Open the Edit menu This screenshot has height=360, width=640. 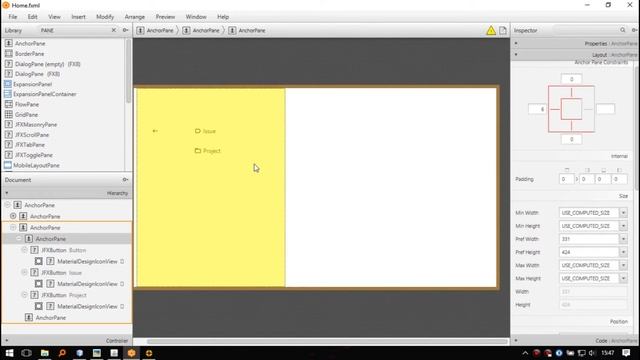click(x=32, y=17)
